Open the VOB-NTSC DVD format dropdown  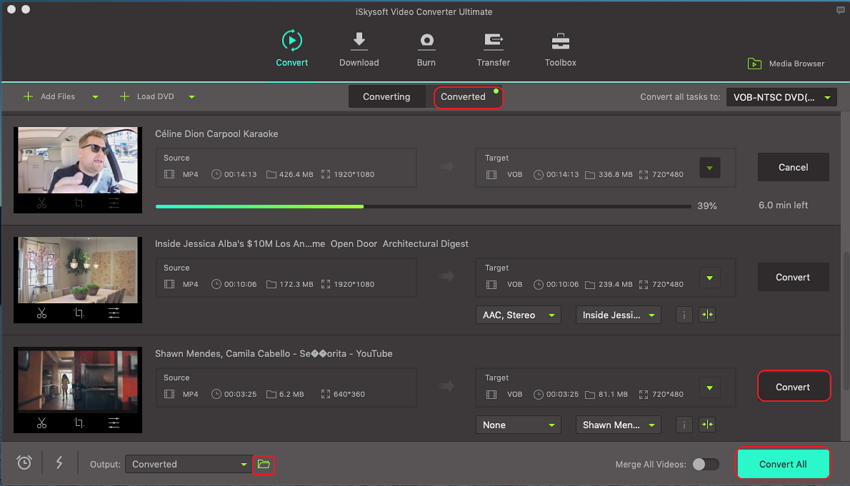[x=781, y=98]
